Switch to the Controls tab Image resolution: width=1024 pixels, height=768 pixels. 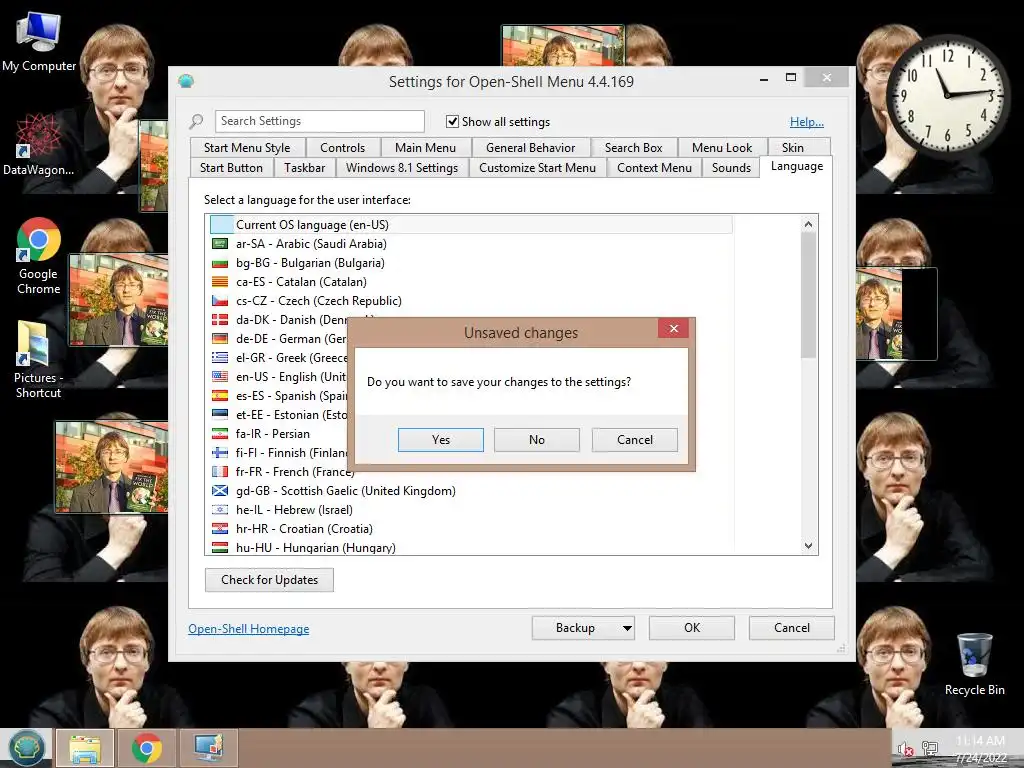(343, 148)
